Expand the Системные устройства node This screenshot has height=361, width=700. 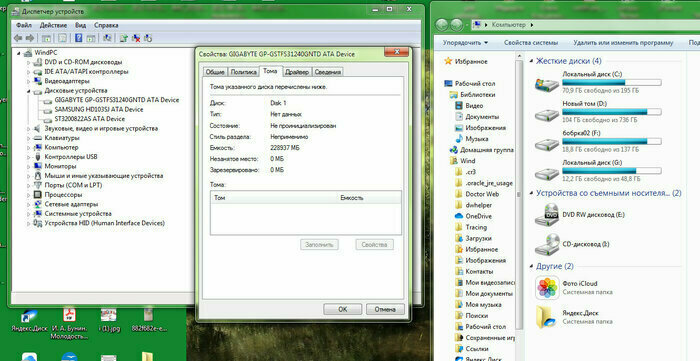tap(29, 214)
